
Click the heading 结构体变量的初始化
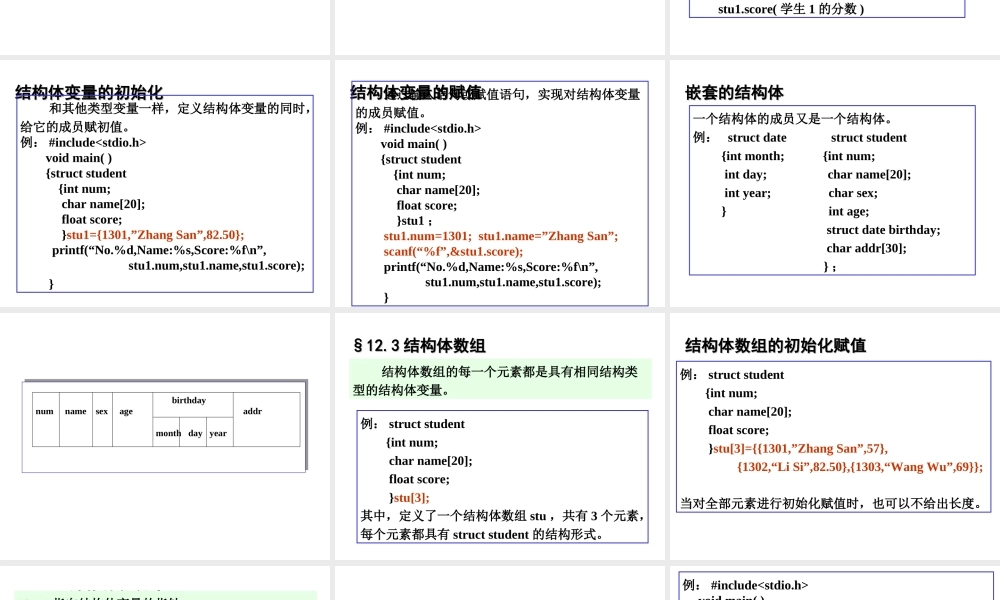(89, 92)
